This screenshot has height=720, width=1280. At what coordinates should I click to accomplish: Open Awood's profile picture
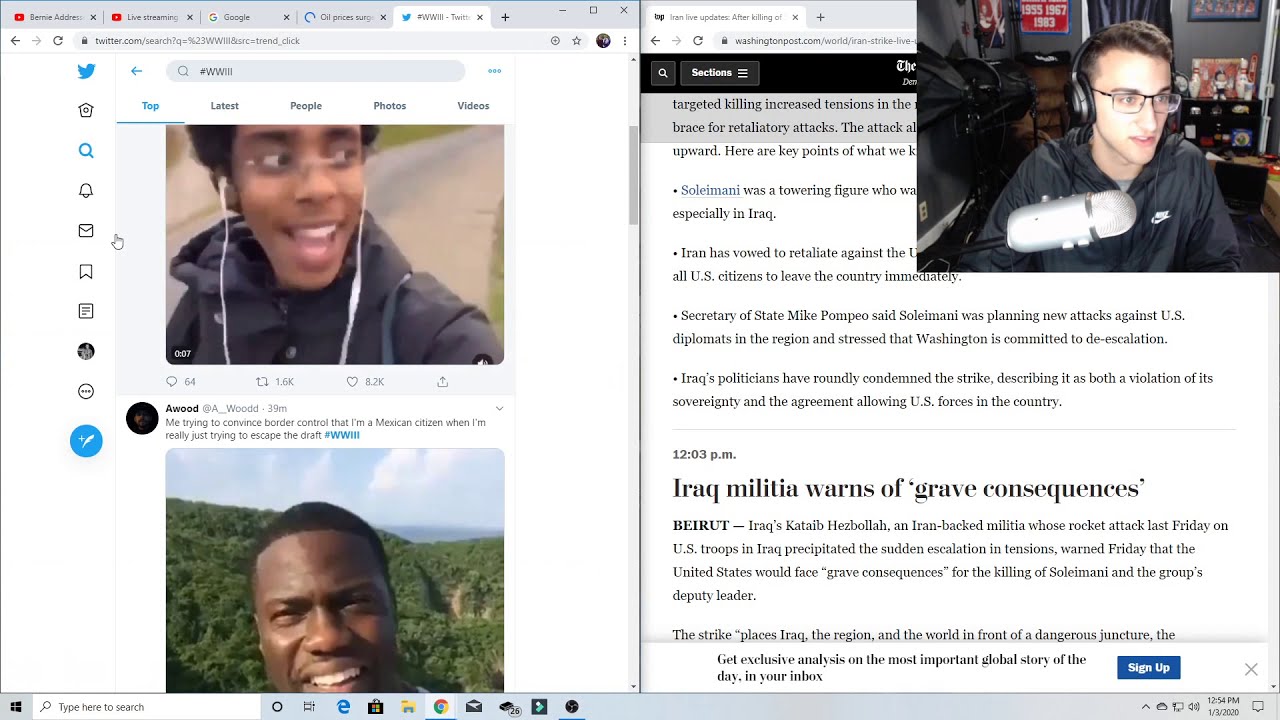142,418
